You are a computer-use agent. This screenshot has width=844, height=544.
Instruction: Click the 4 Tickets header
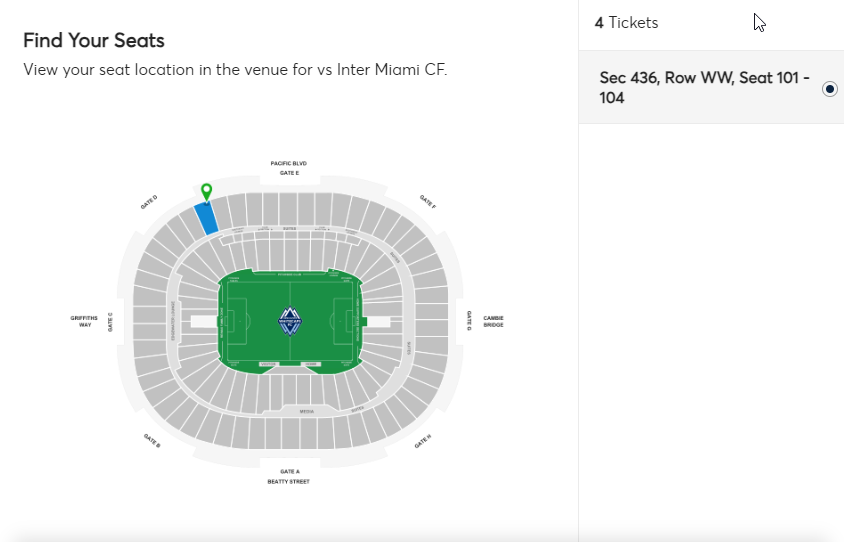click(x=626, y=23)
